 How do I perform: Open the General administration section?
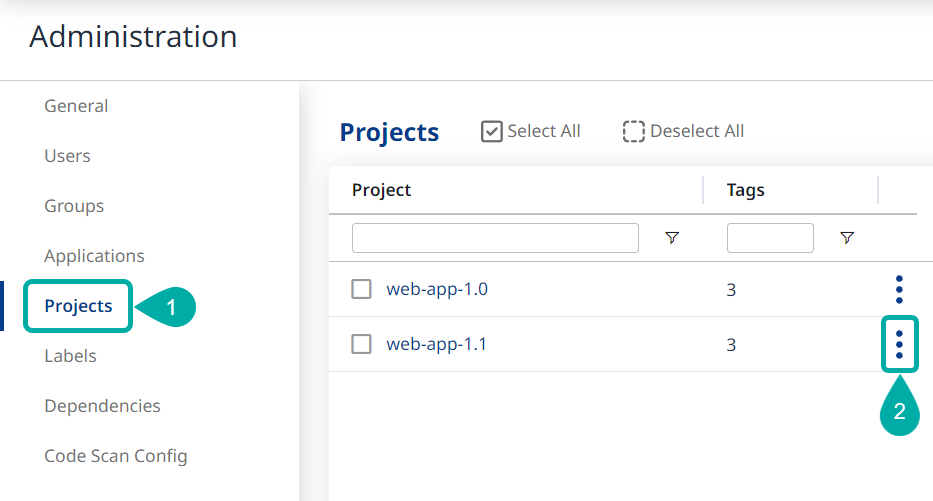coord(76,106)
